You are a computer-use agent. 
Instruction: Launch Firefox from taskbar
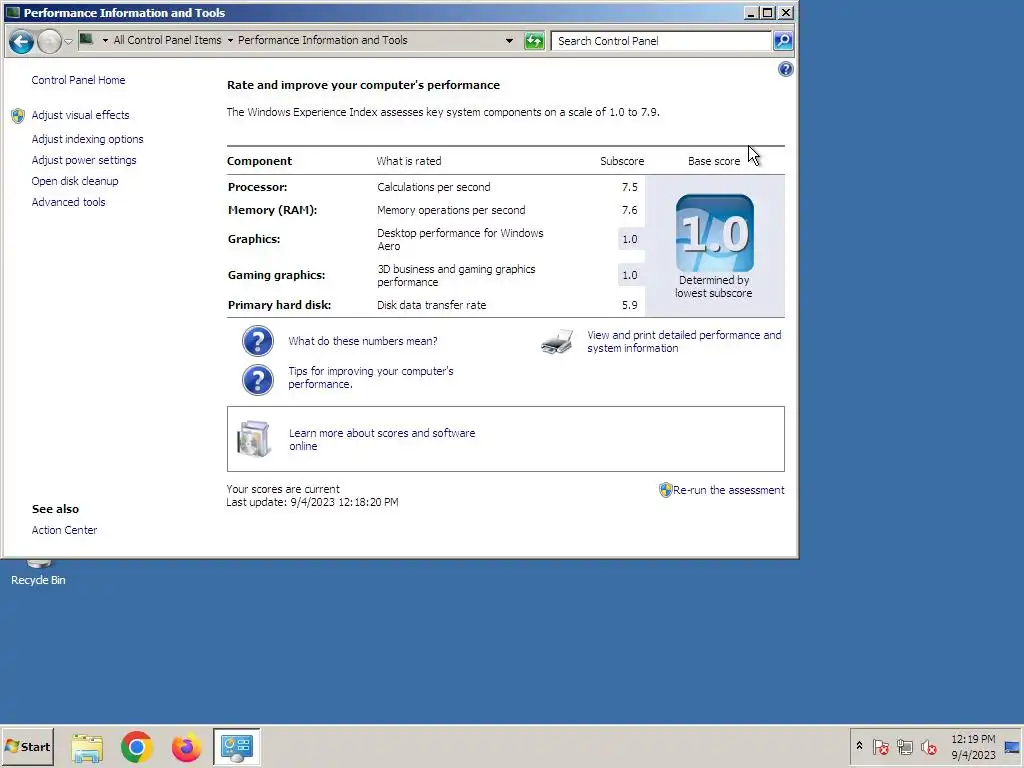coord(186,747)
